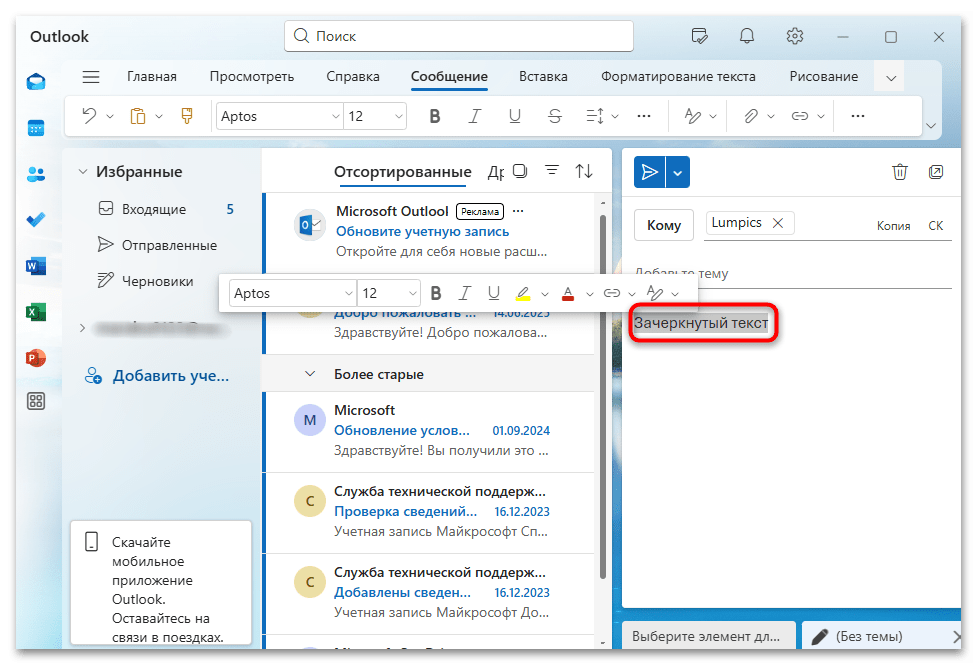Toggle Strikethrough in the ribbon
The width and height of the screenshot is (977, 665).
click(x=555, y=116)
